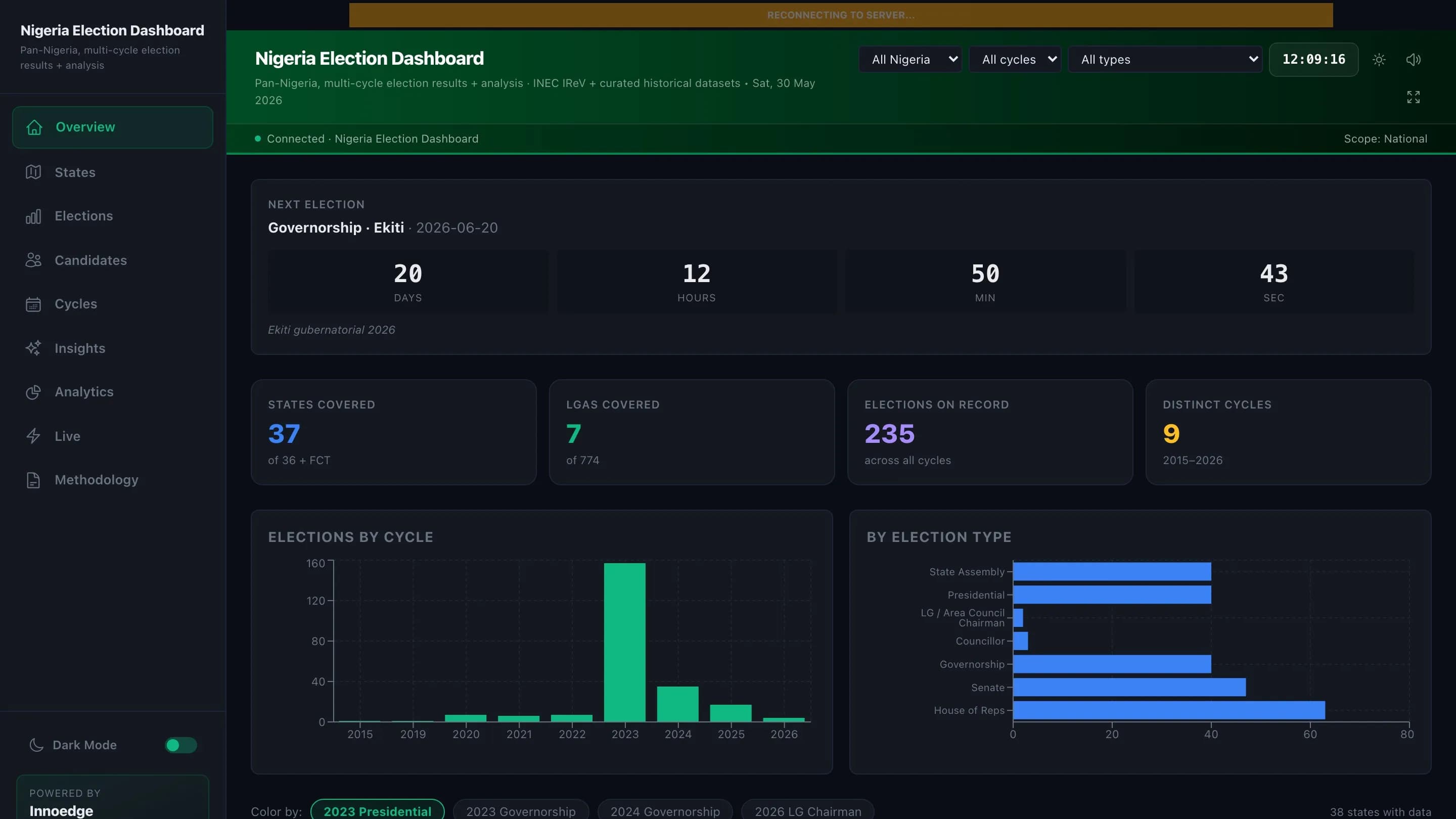Click the Candidates people icon
Viewport: 1456px width, 819px height.
[x=33, y=260]
